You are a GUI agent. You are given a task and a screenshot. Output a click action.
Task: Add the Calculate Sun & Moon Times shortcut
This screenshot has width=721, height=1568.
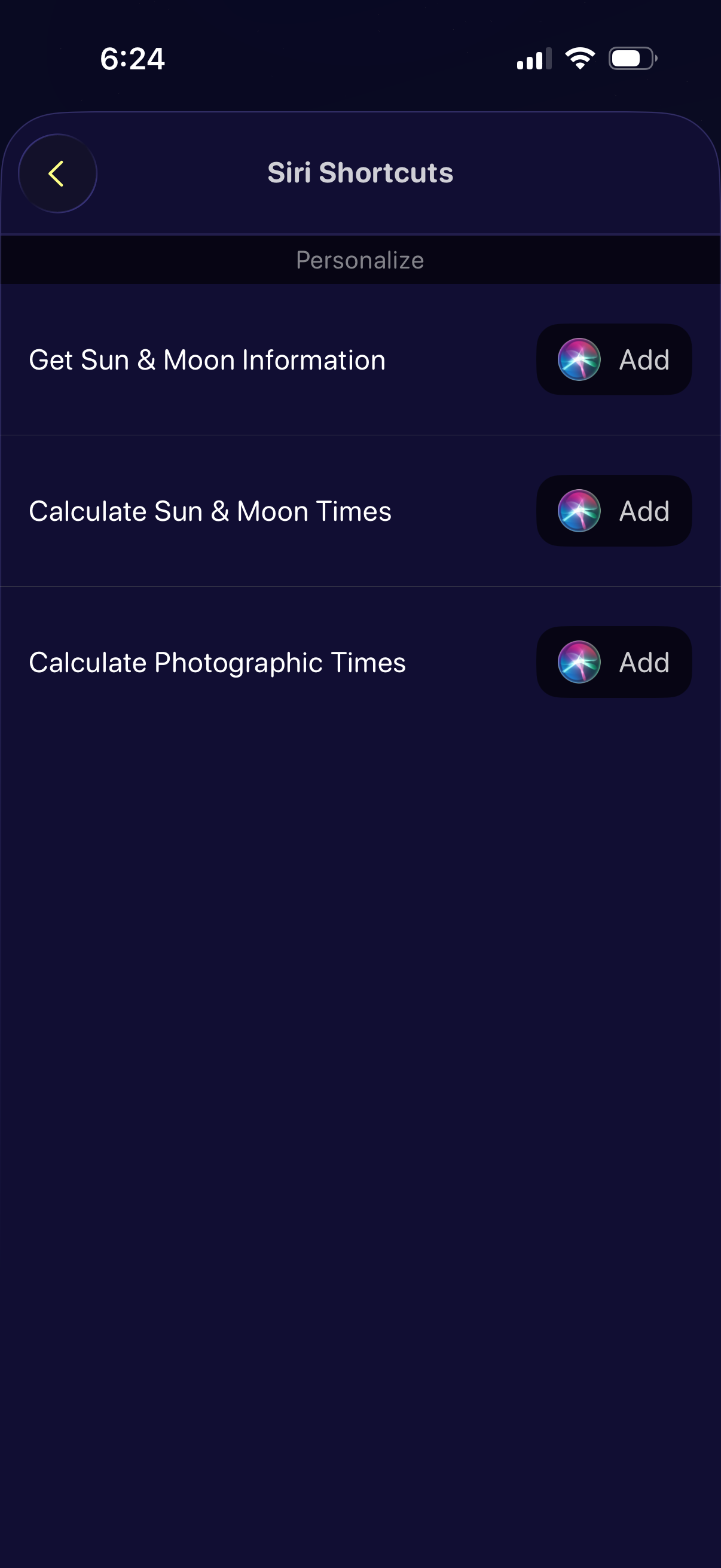coord(644,511)
